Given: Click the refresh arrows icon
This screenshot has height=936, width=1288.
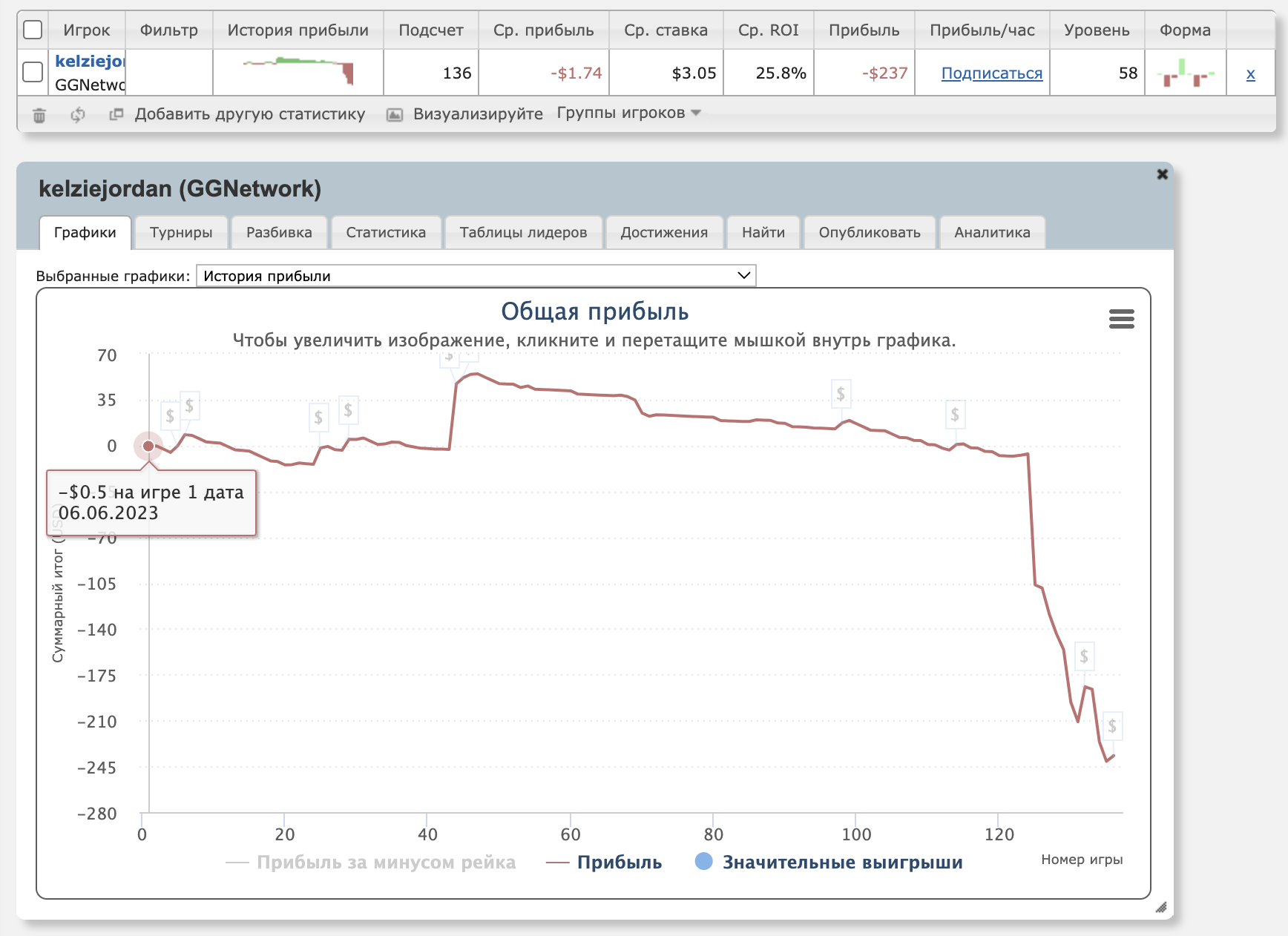Looking at the screenshot, I should (78, 115).
